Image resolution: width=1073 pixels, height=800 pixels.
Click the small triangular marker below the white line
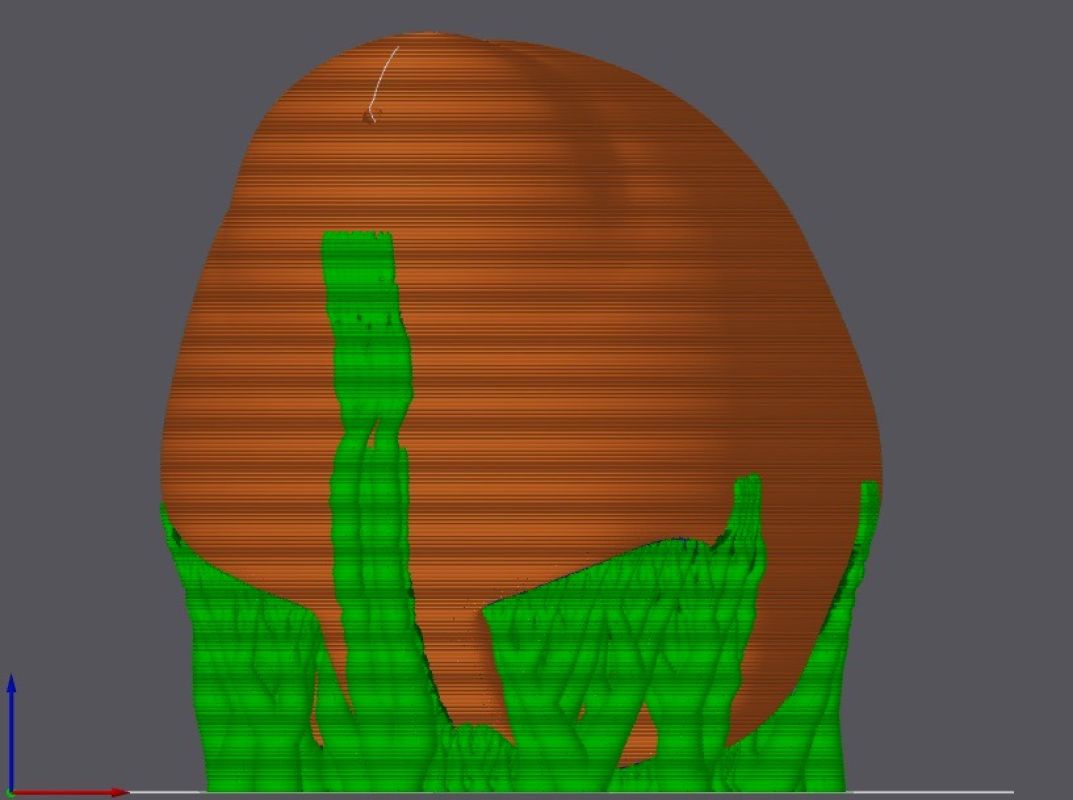click(x=368, y=117)
